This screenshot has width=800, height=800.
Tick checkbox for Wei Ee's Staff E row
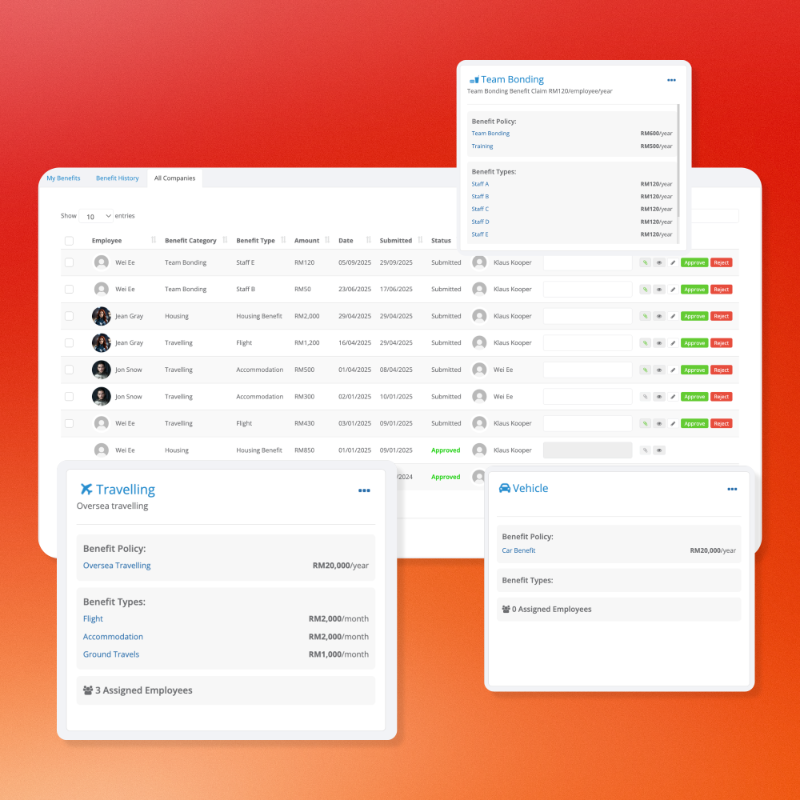69,262
